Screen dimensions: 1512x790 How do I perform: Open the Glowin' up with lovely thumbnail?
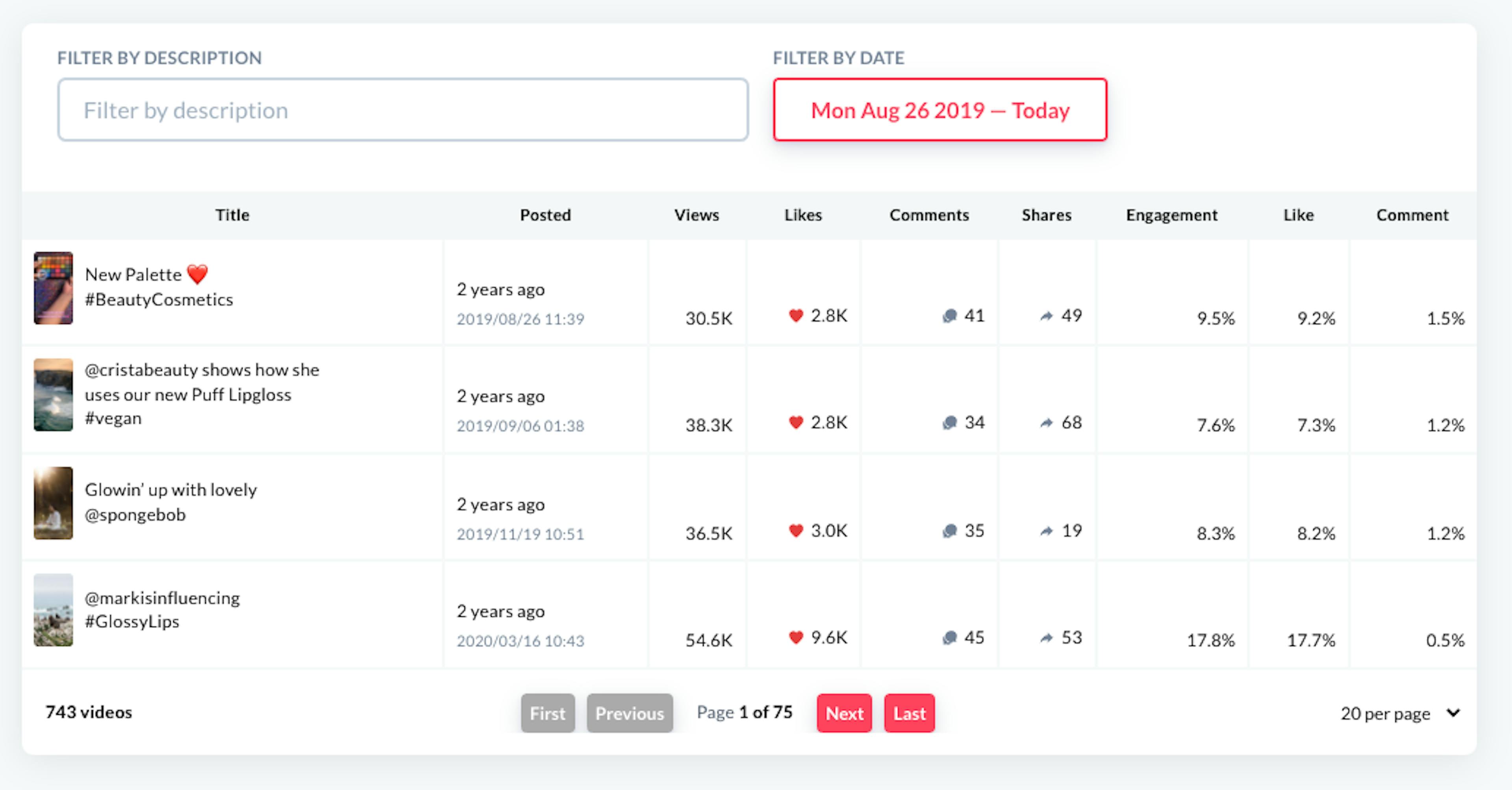[54, 503]
